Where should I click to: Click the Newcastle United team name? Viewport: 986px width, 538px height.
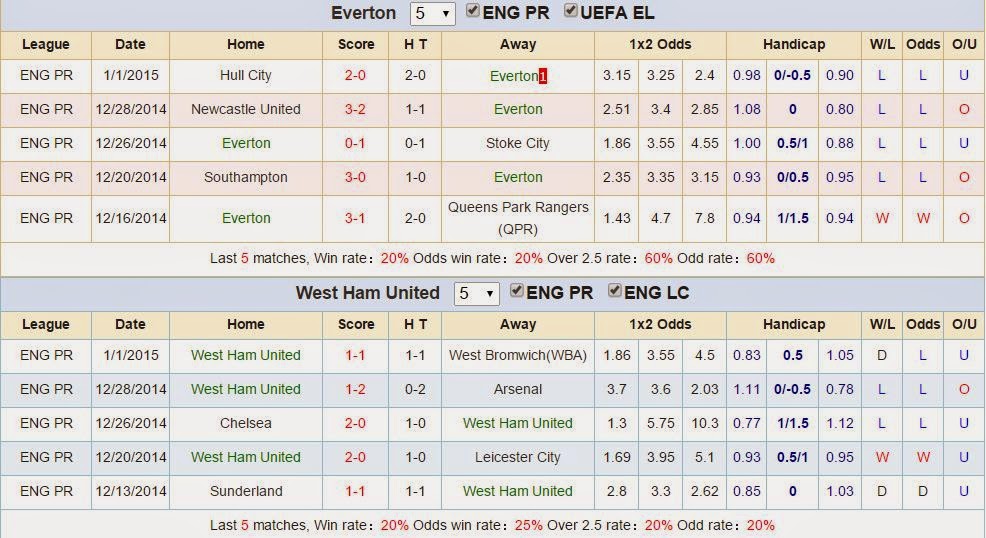246,109
